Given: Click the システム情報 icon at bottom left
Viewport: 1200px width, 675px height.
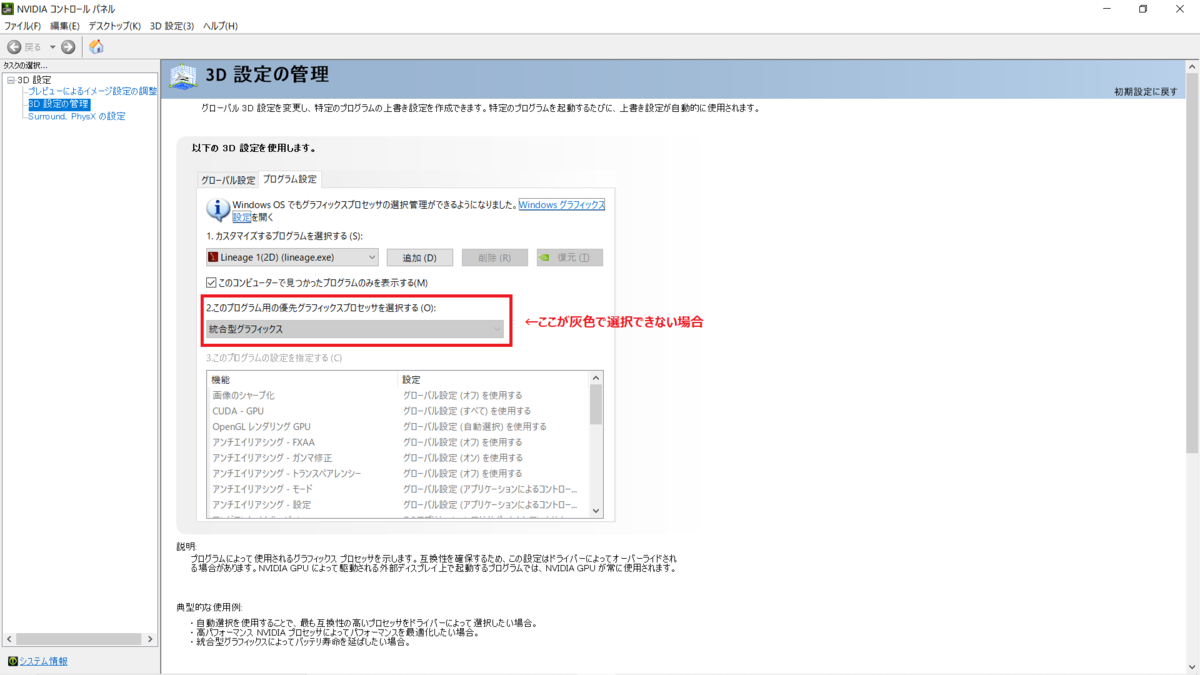Looking at the screenshot, I should click(x=12, y=662).
